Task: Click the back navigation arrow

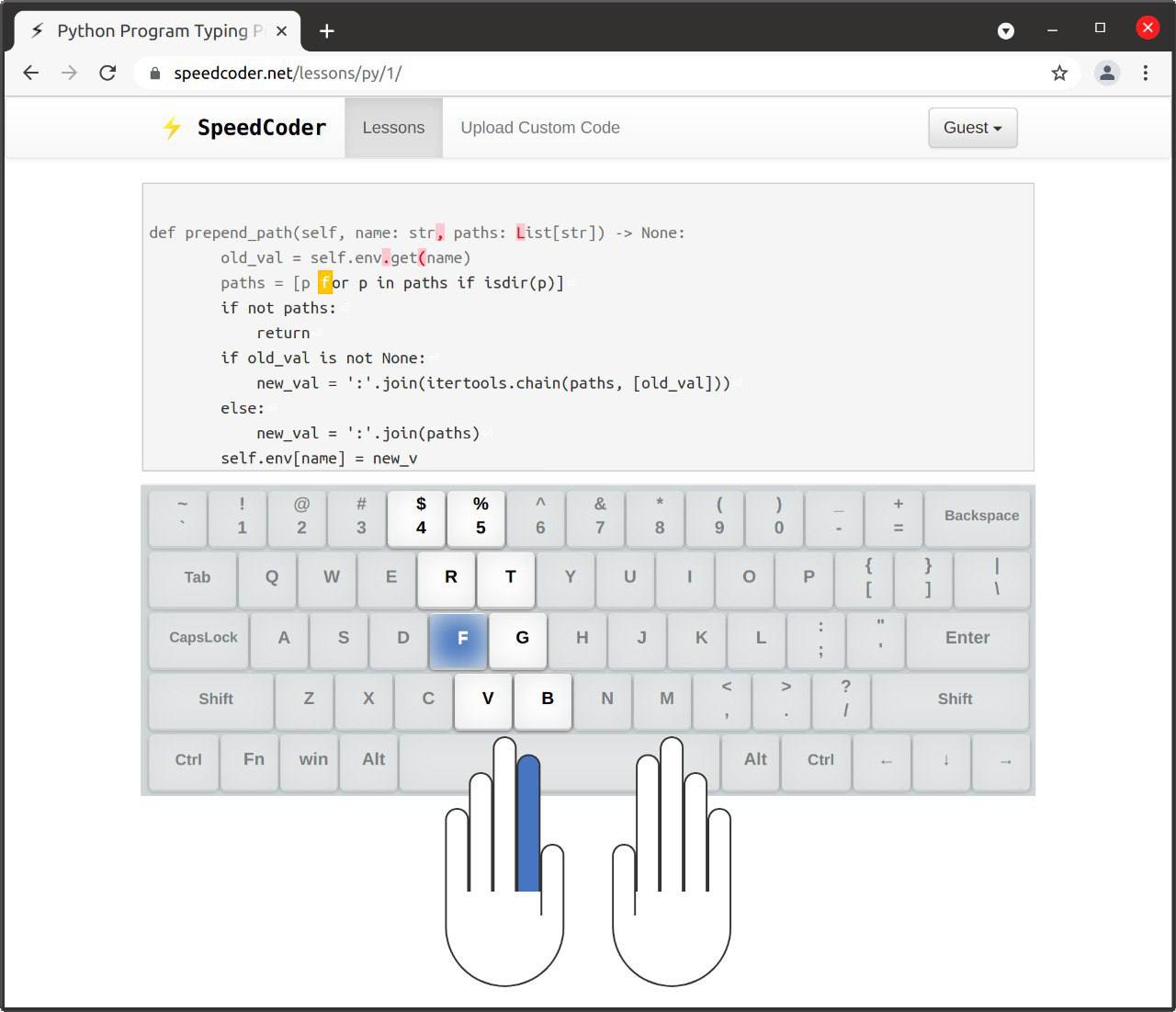Action: (30, 73)
